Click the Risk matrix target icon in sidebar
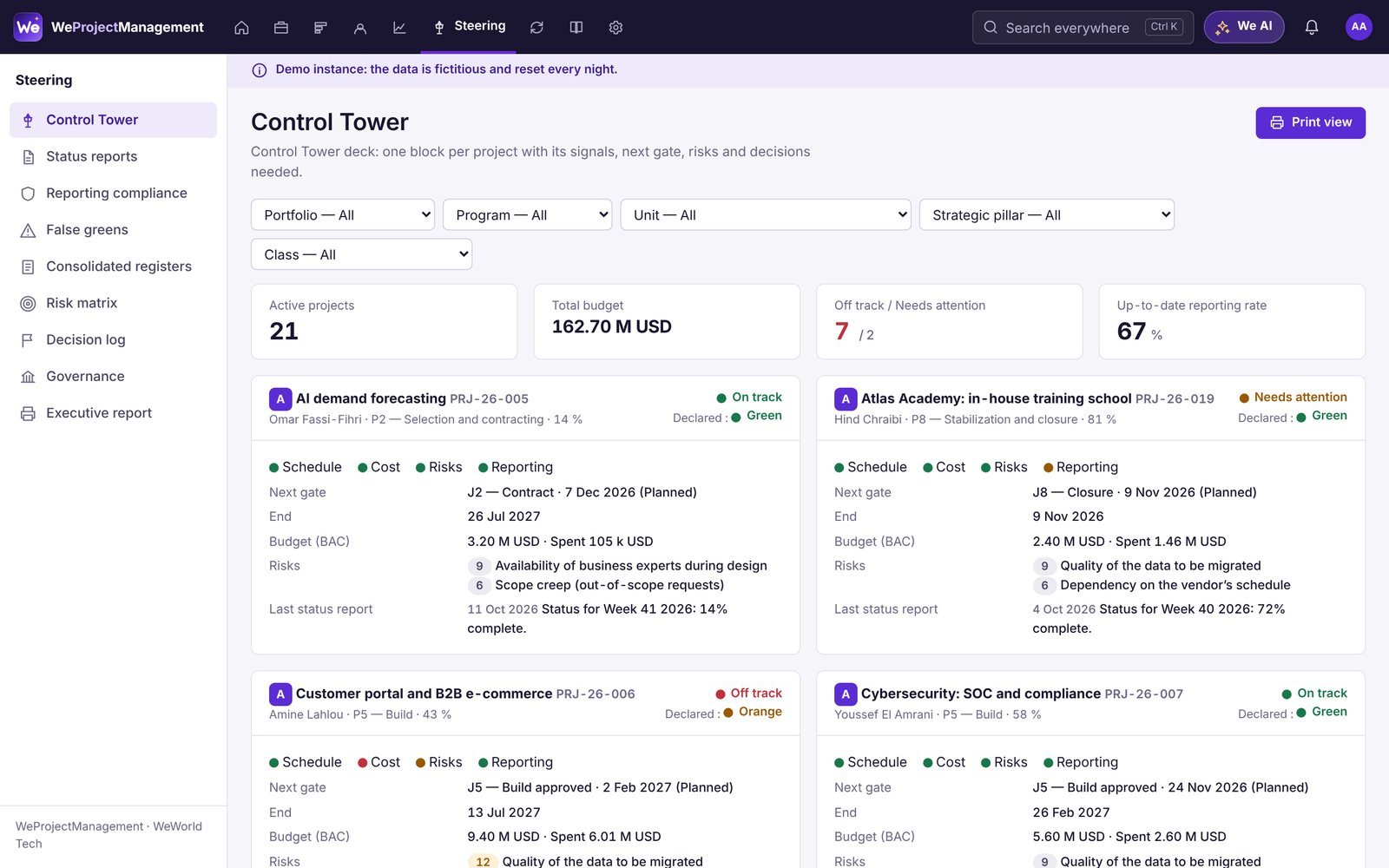Screen dimensions: 1389x868 [28, 303]
